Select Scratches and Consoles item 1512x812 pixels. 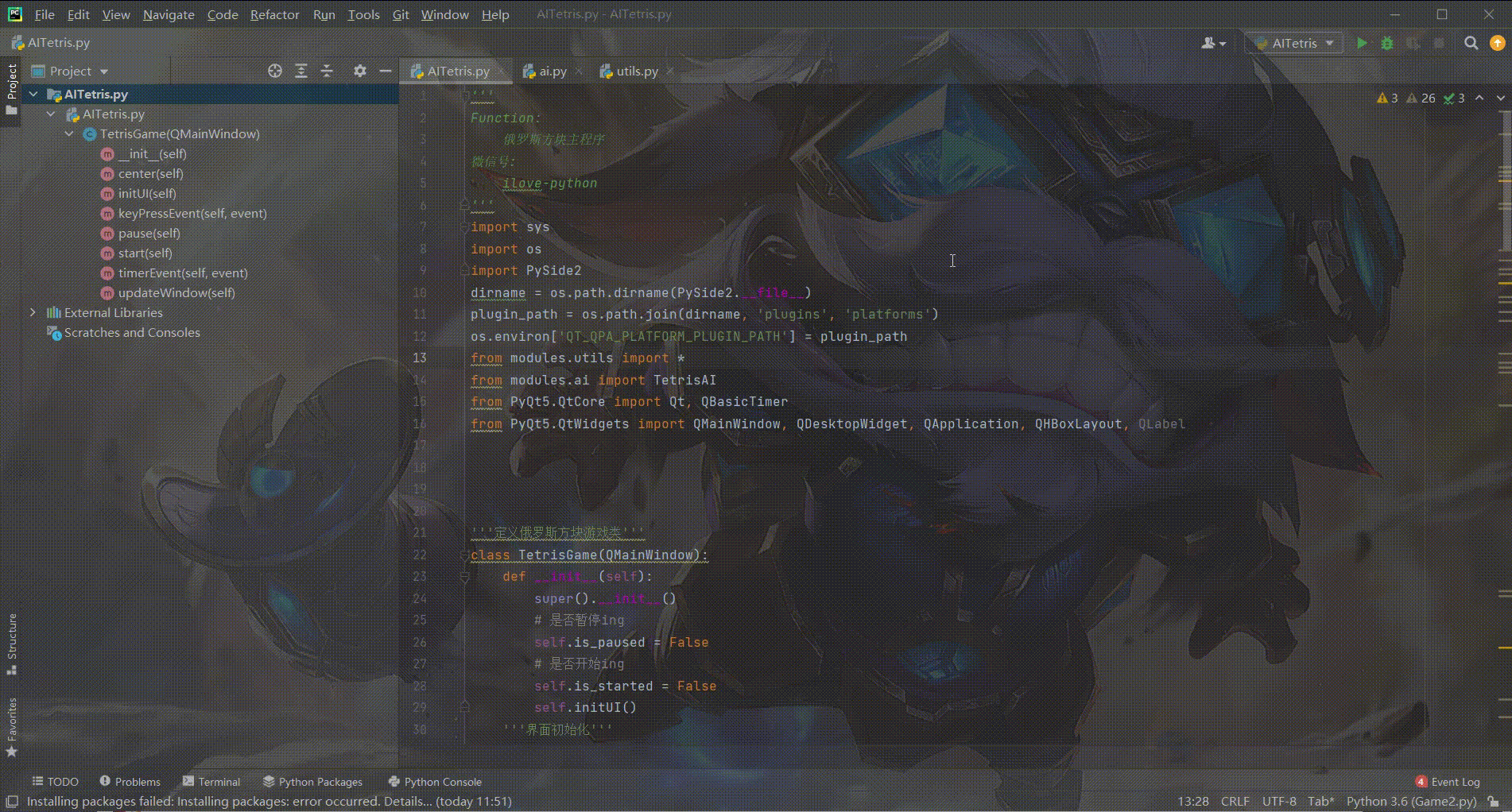(x=132, y=333)
